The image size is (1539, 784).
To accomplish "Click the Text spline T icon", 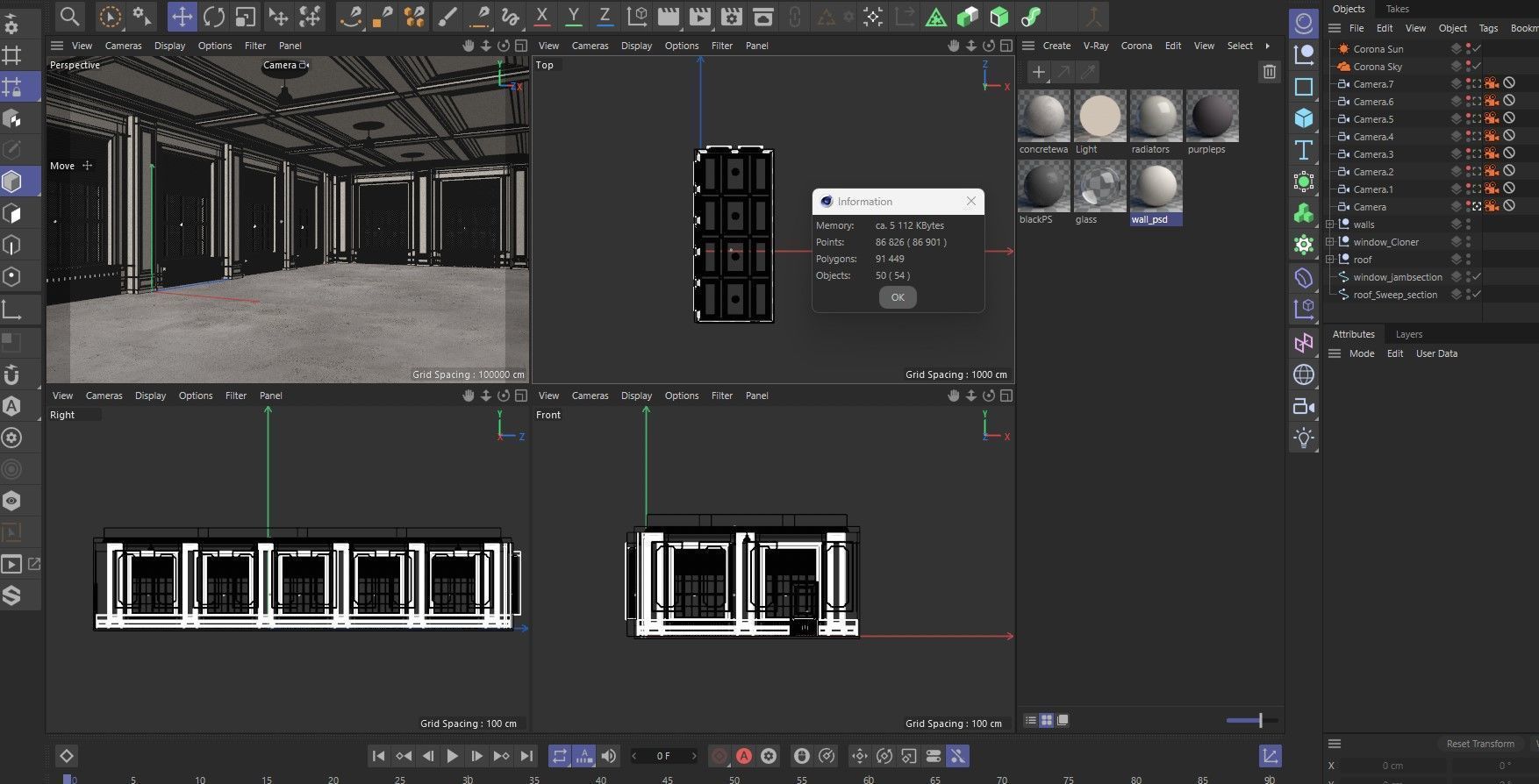I will [x=1304, y=150].
